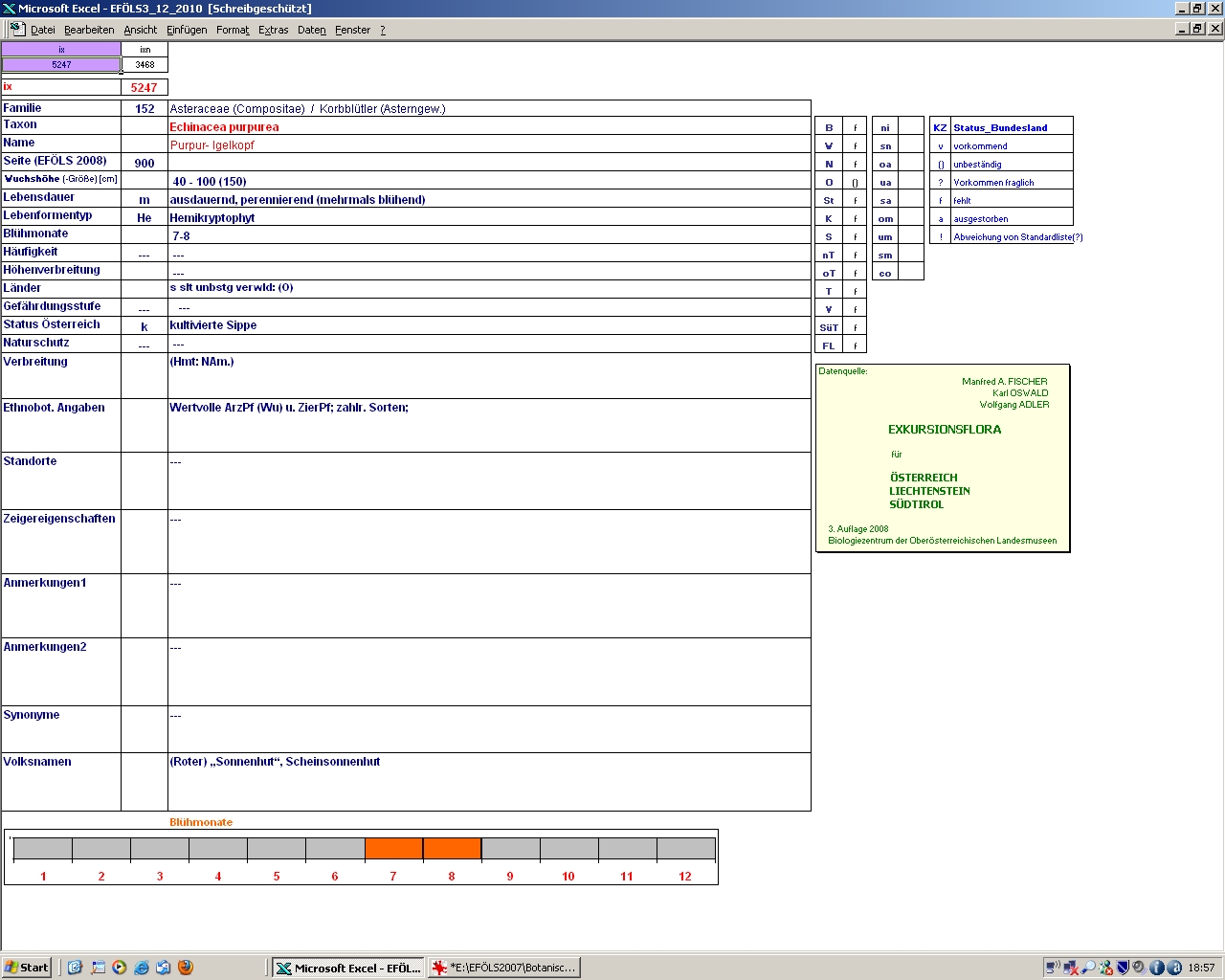Switch to the Botanisc... taskbar window
This screenshot has height=980, width=1225.
(504, 968)
